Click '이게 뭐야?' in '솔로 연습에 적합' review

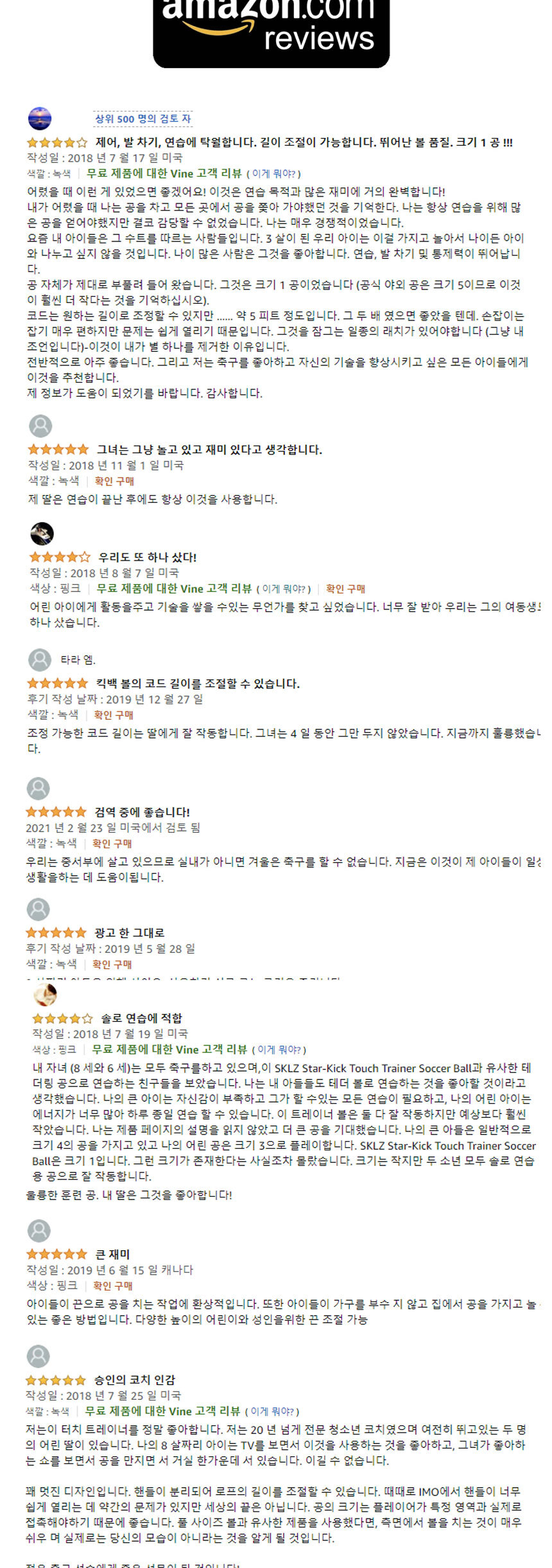tap(281, 1050)
